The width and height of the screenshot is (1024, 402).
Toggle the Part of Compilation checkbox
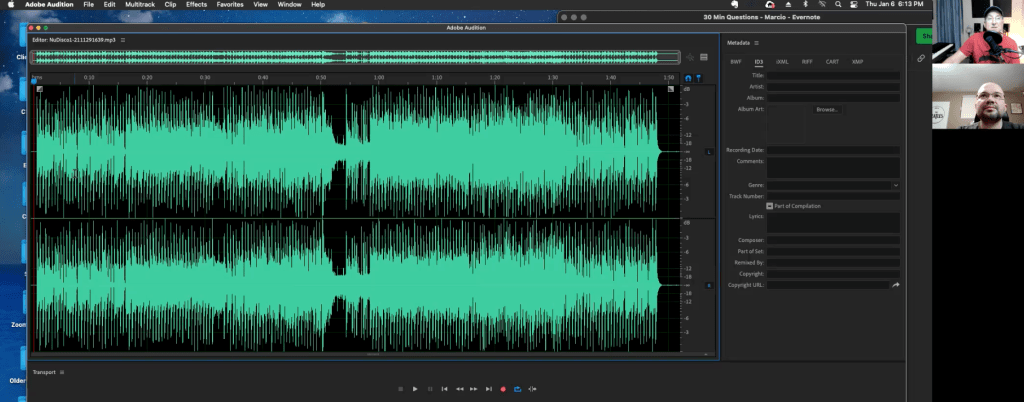(770, 206)
